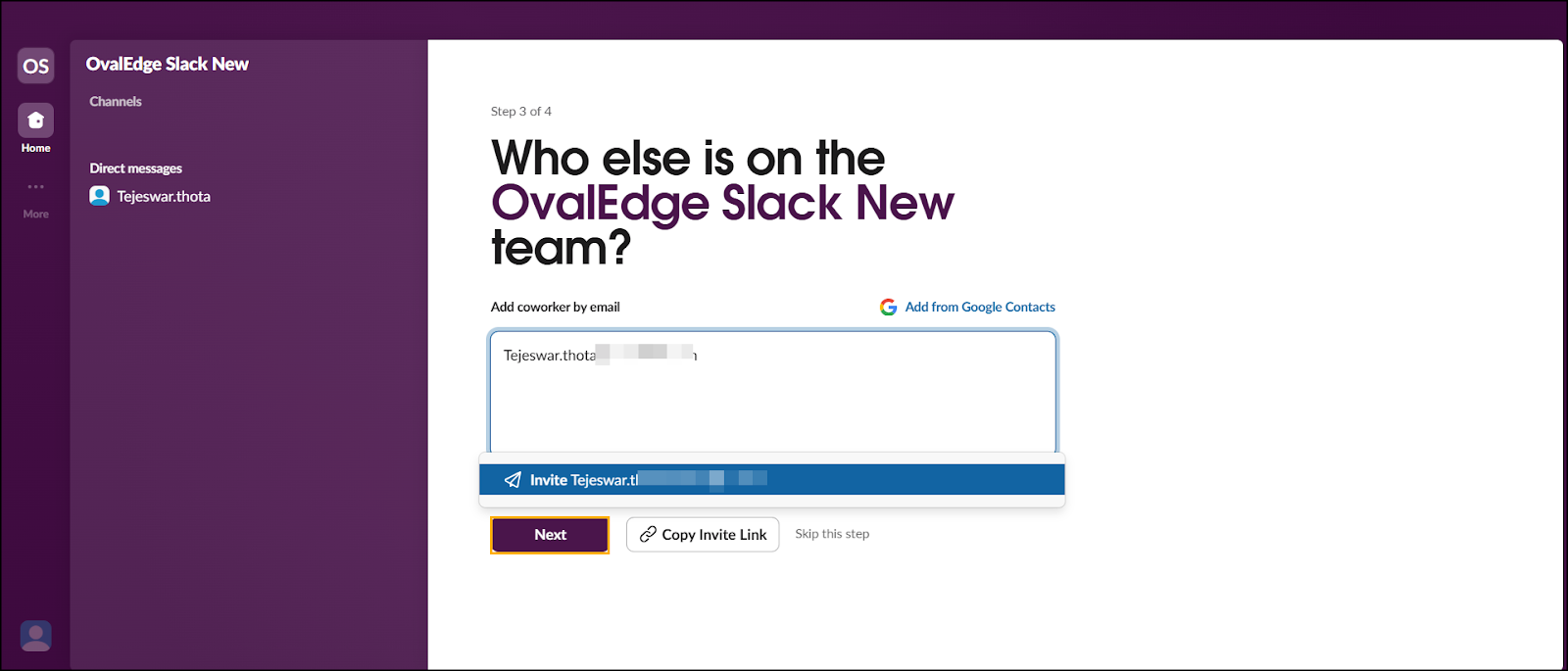Click the Step 3 of 4 indicator

point(521,112)
